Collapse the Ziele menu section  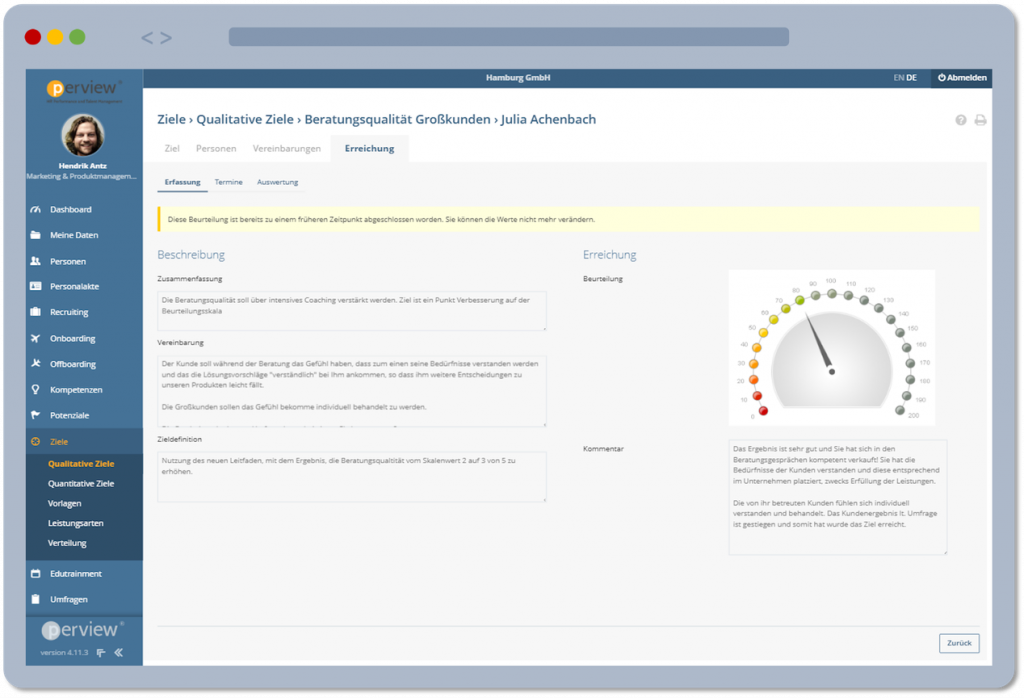click(x=59, y=441)
